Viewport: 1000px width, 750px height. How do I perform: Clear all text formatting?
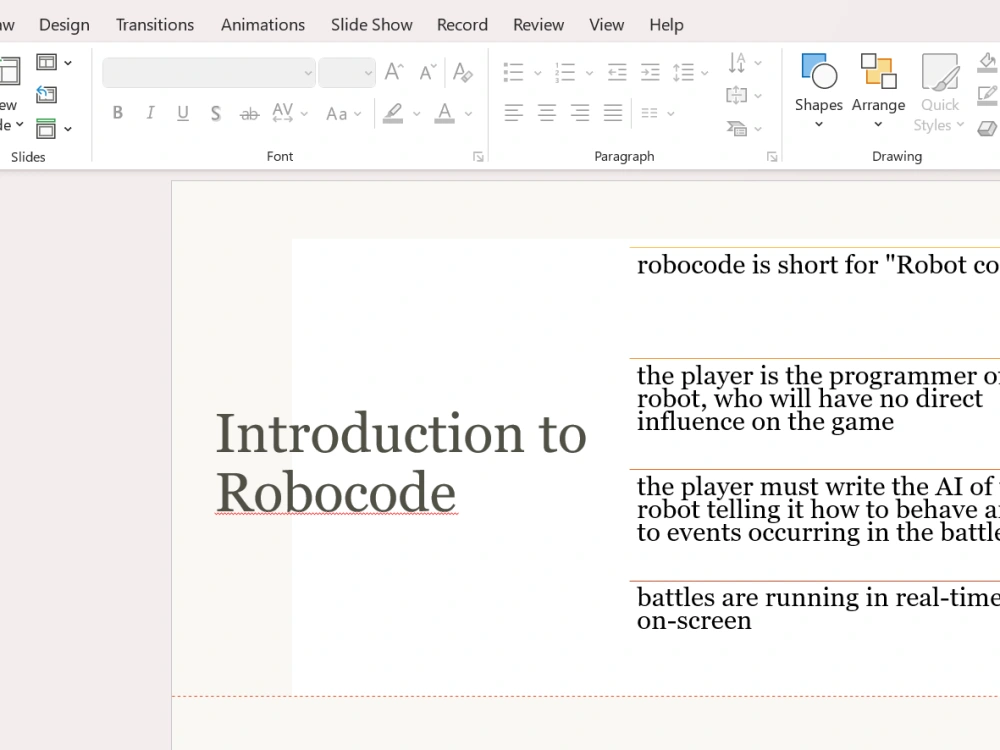coord(462,72)
